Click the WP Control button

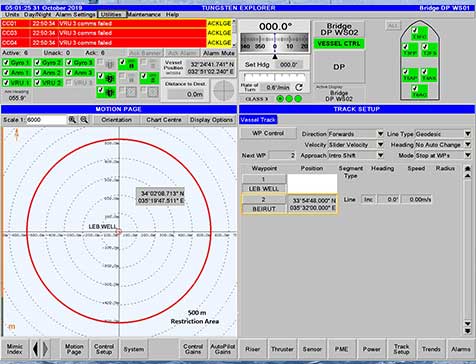(268, 133)
